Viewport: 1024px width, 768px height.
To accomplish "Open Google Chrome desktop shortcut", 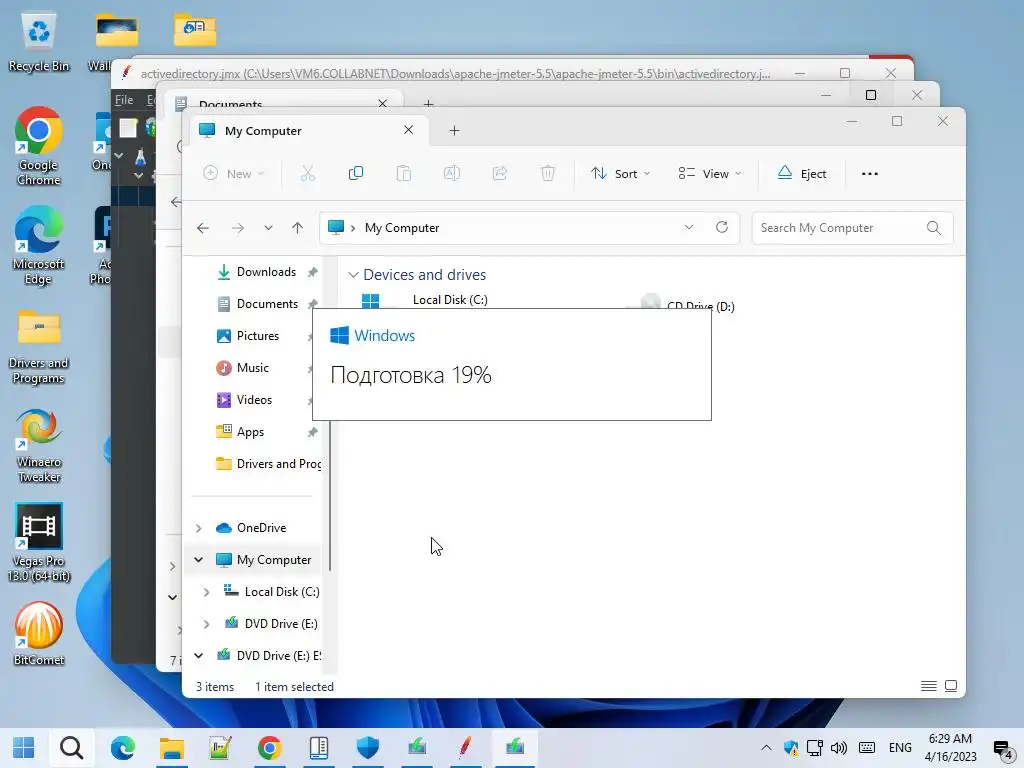I will [39, 146].
